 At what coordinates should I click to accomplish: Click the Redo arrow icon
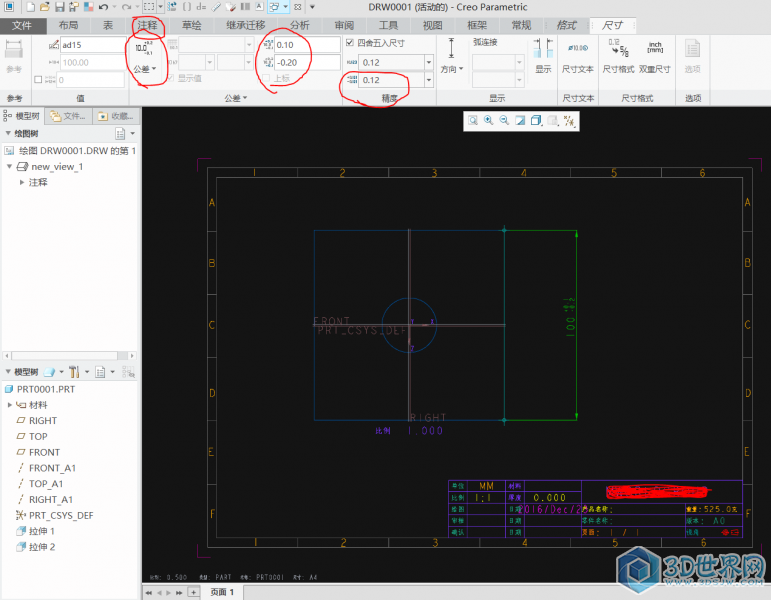pos(126,7)
